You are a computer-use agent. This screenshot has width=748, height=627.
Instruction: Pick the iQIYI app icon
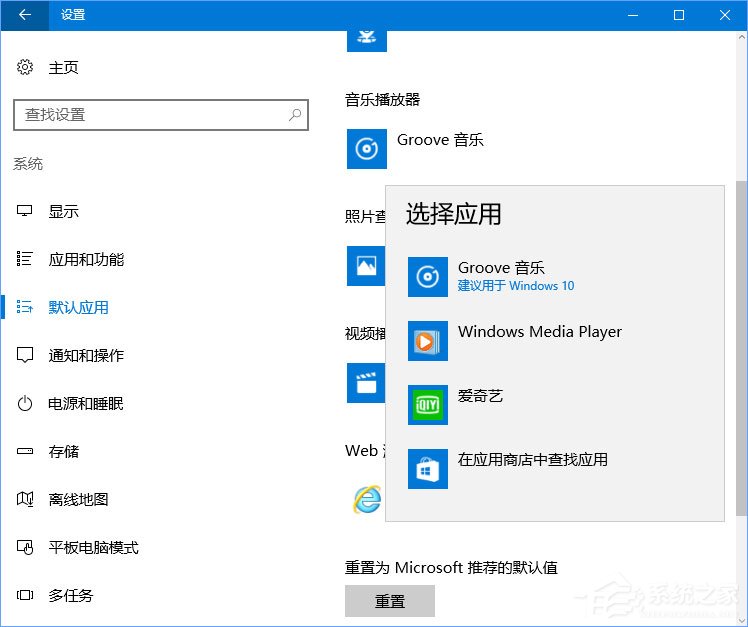pos(427,405)
